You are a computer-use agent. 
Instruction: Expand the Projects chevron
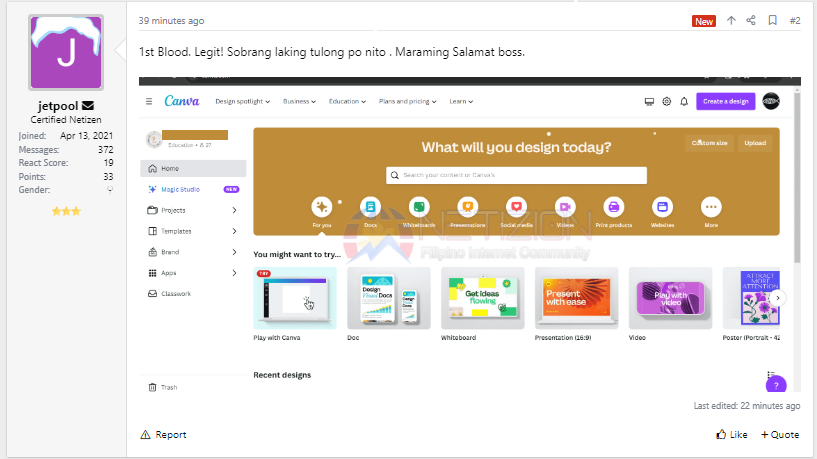(x=234, y=210)
